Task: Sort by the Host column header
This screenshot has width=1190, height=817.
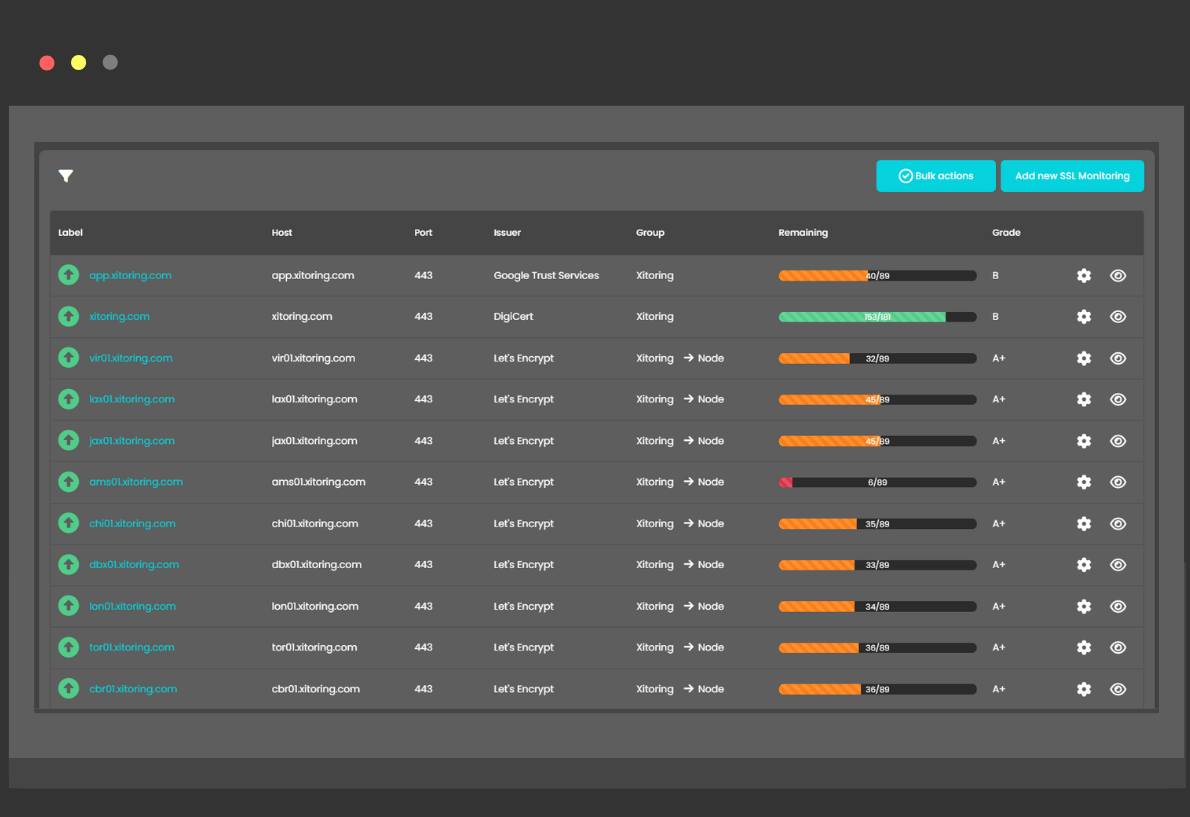Action: [x=282, y=232]
